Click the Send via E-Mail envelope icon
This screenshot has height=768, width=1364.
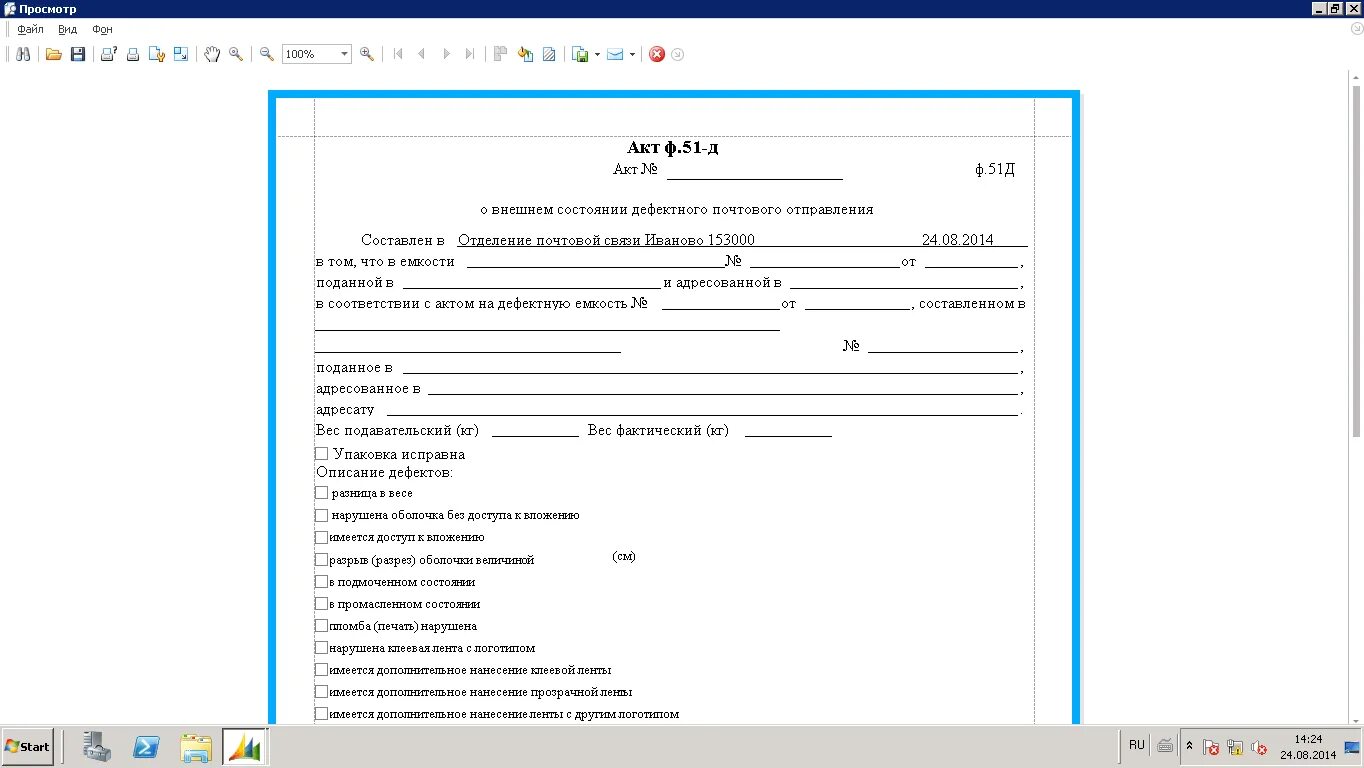click(615, 54)
